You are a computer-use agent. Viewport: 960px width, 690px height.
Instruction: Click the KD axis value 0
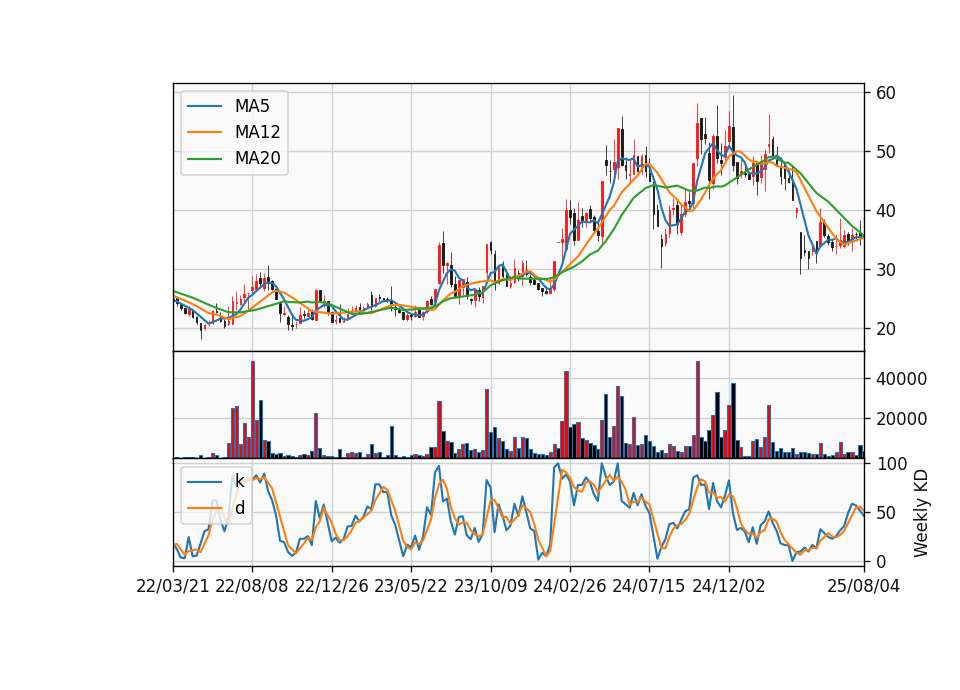coord(881,561)
